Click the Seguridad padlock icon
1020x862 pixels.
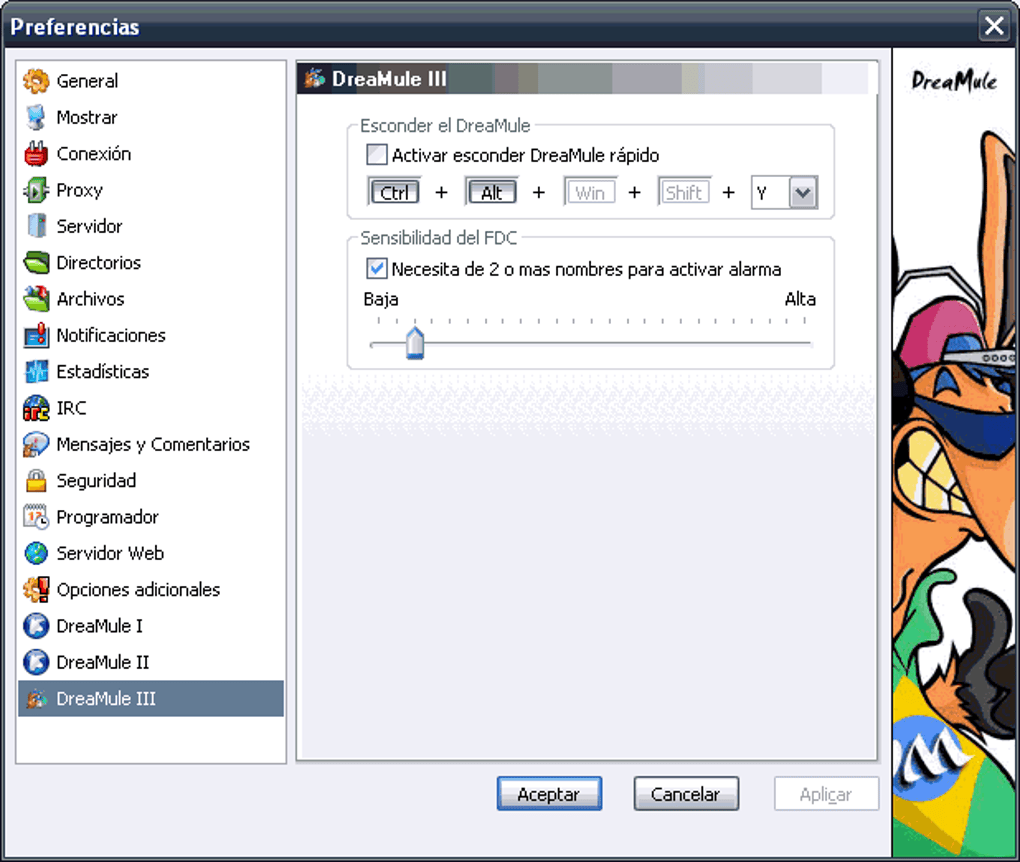[x=36, y=481]
